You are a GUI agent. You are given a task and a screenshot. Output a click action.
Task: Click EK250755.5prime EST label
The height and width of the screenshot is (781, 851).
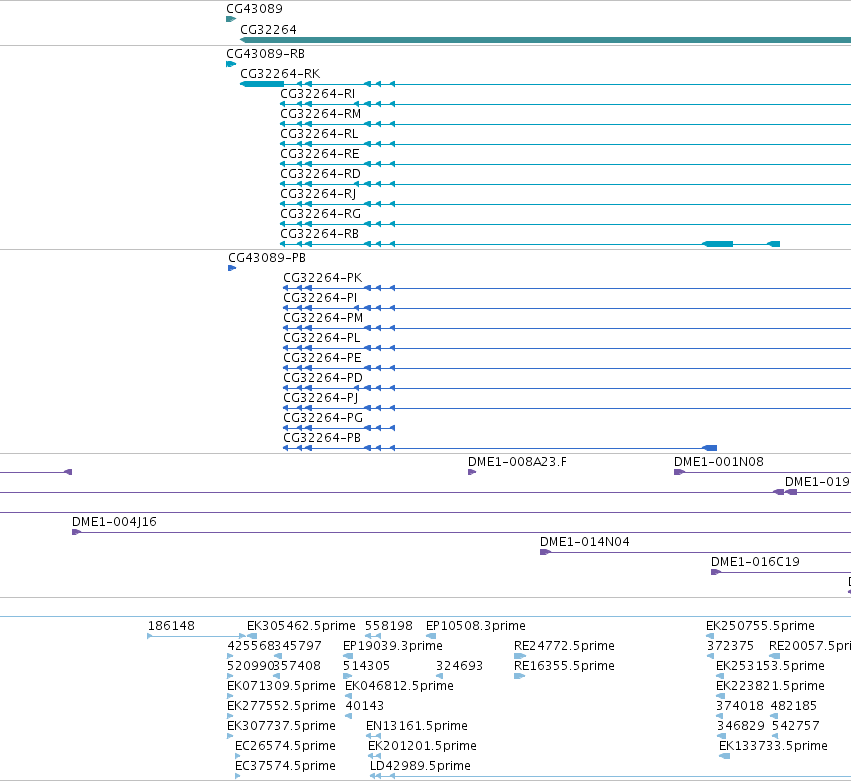(x=760, y=626)
